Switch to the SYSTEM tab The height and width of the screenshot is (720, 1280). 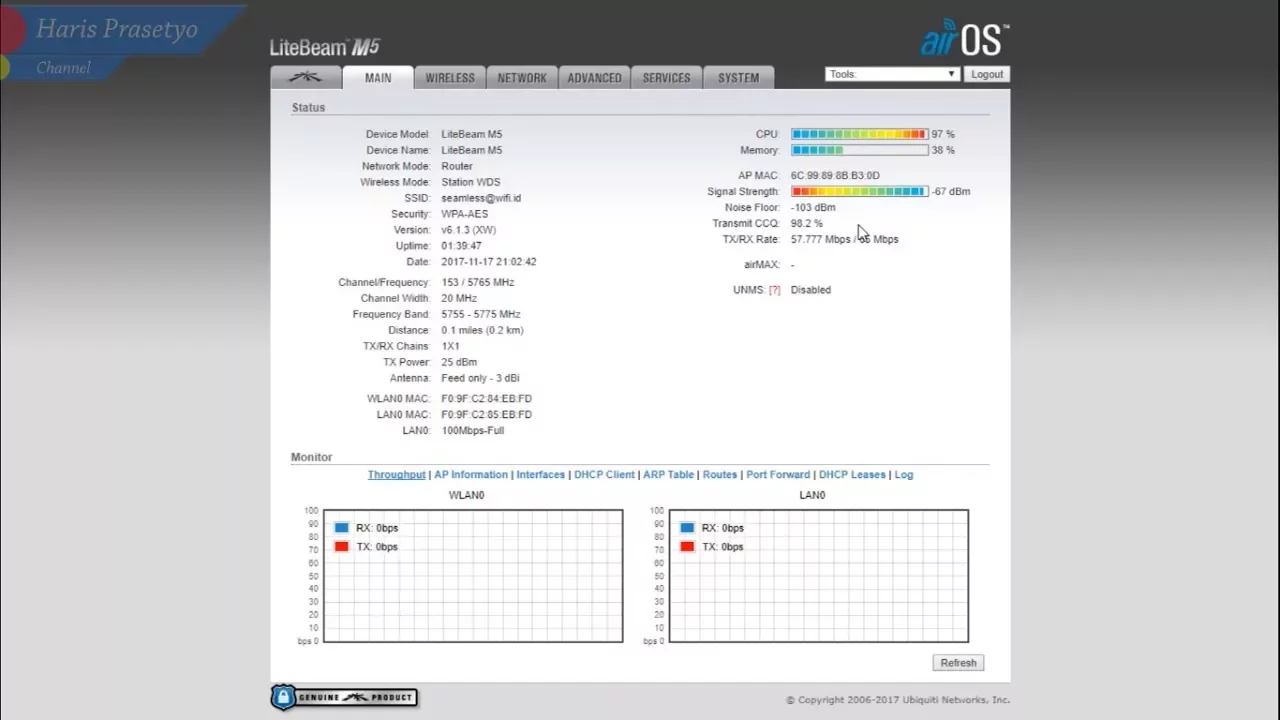coord(738,77)
